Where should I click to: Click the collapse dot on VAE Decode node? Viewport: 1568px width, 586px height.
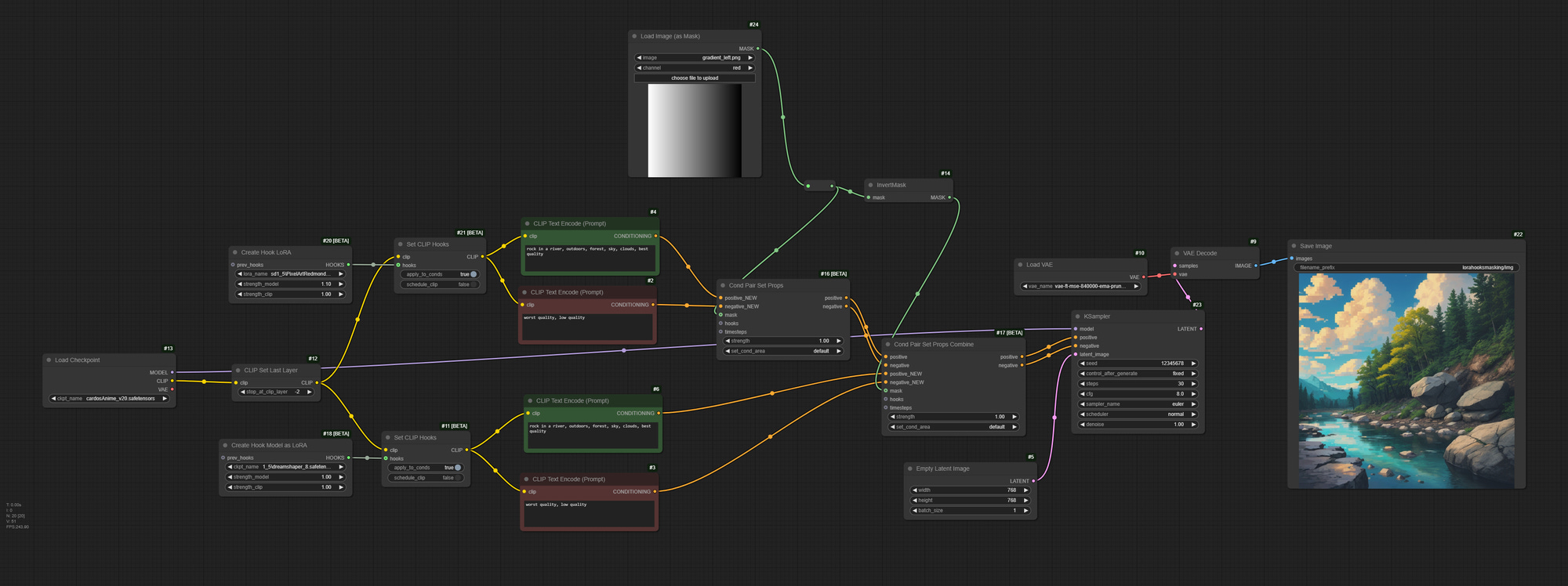click(1177, 253)
